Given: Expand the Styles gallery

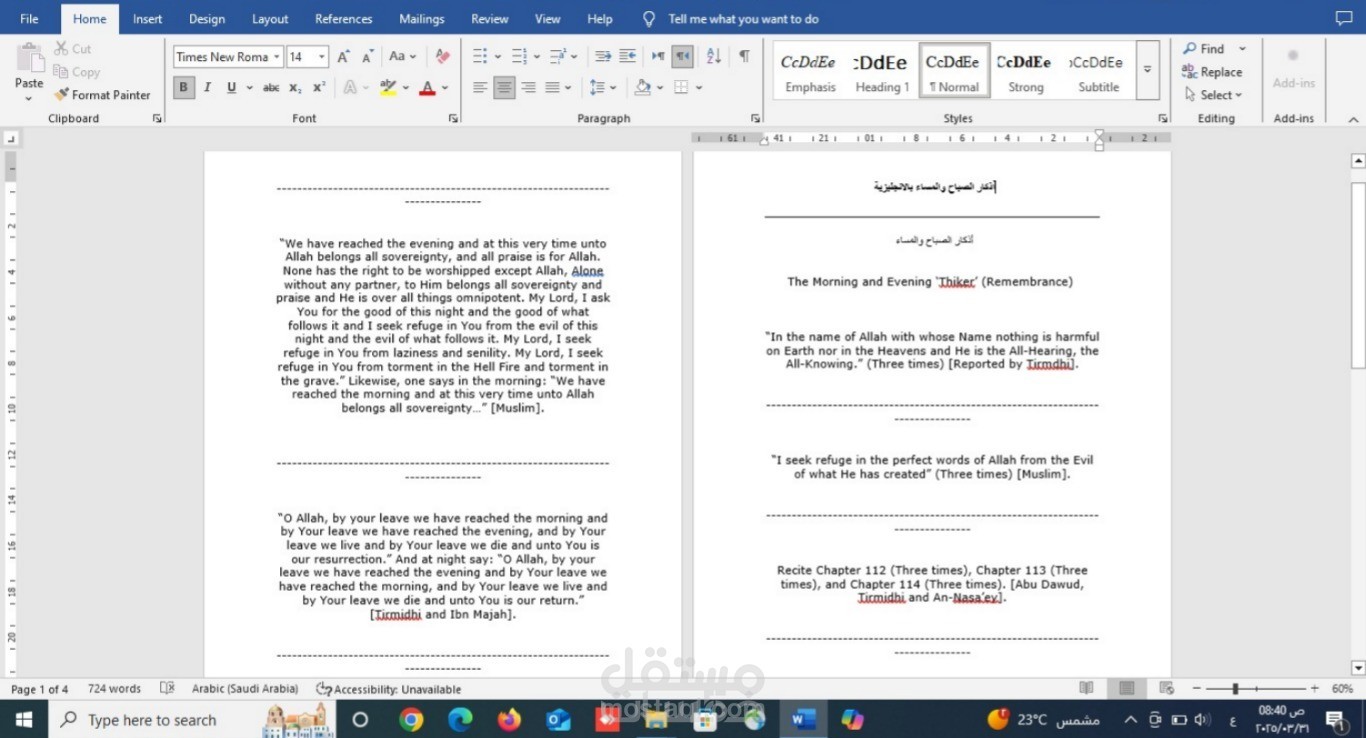Looking at the screenshot, I should 1148,70.
